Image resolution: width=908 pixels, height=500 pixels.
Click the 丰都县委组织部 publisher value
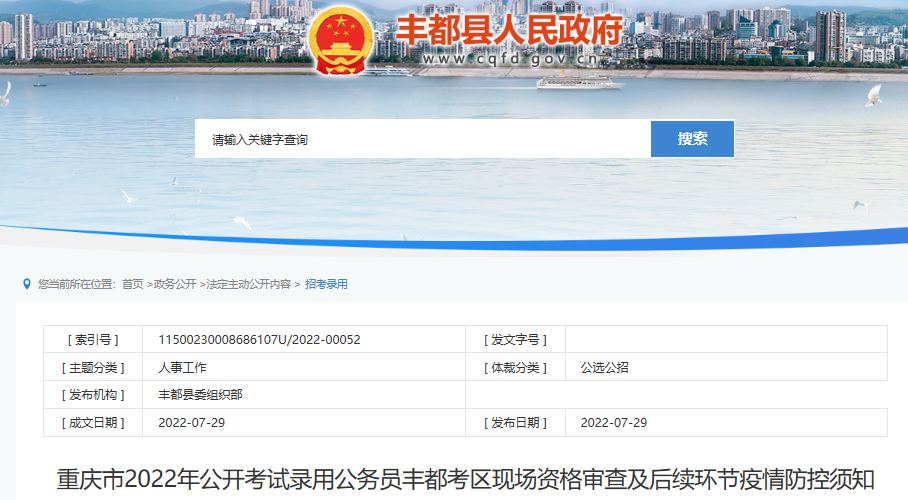pyautogui.click(x=200, y=395)
